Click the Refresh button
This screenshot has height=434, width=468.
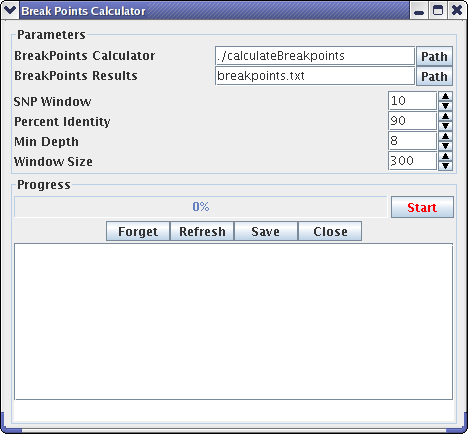tap(202, 231)
